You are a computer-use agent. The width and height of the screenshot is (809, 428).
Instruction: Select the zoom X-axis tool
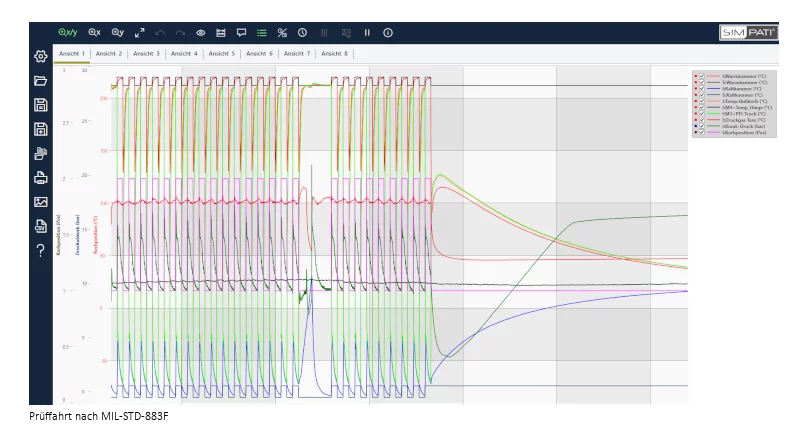(x=94, y=32)
